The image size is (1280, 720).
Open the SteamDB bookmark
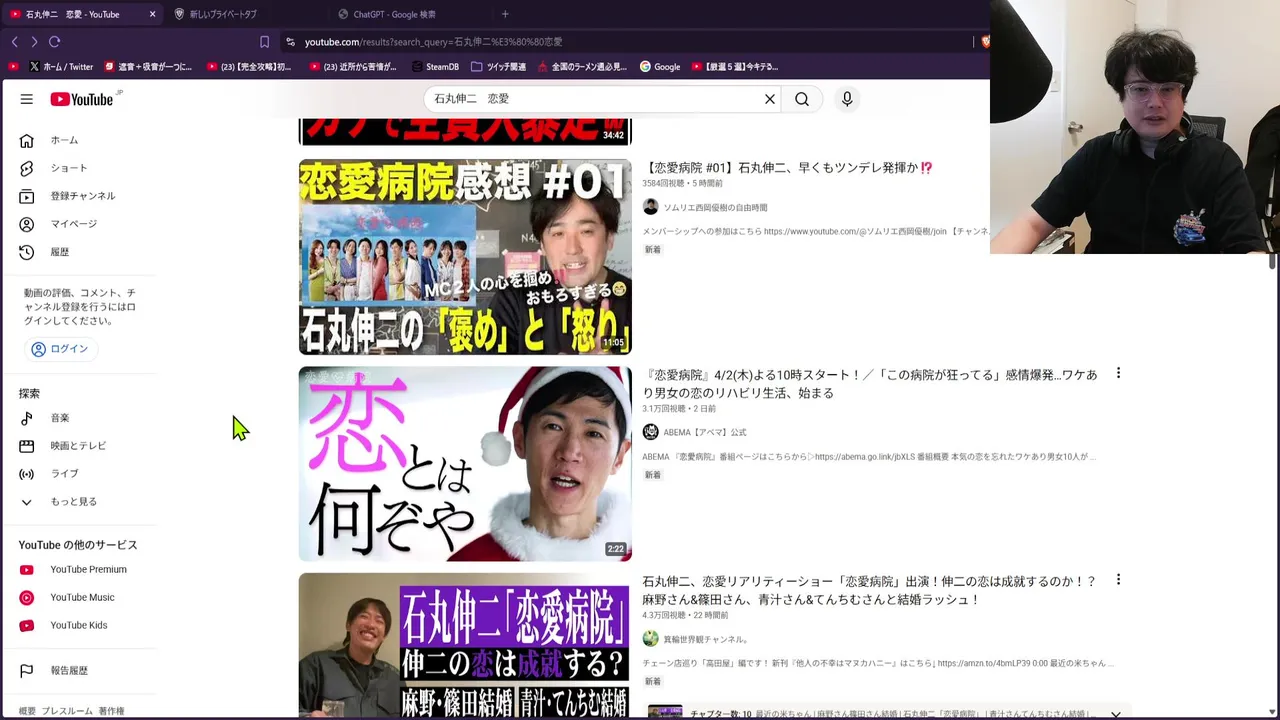(435, 67)
